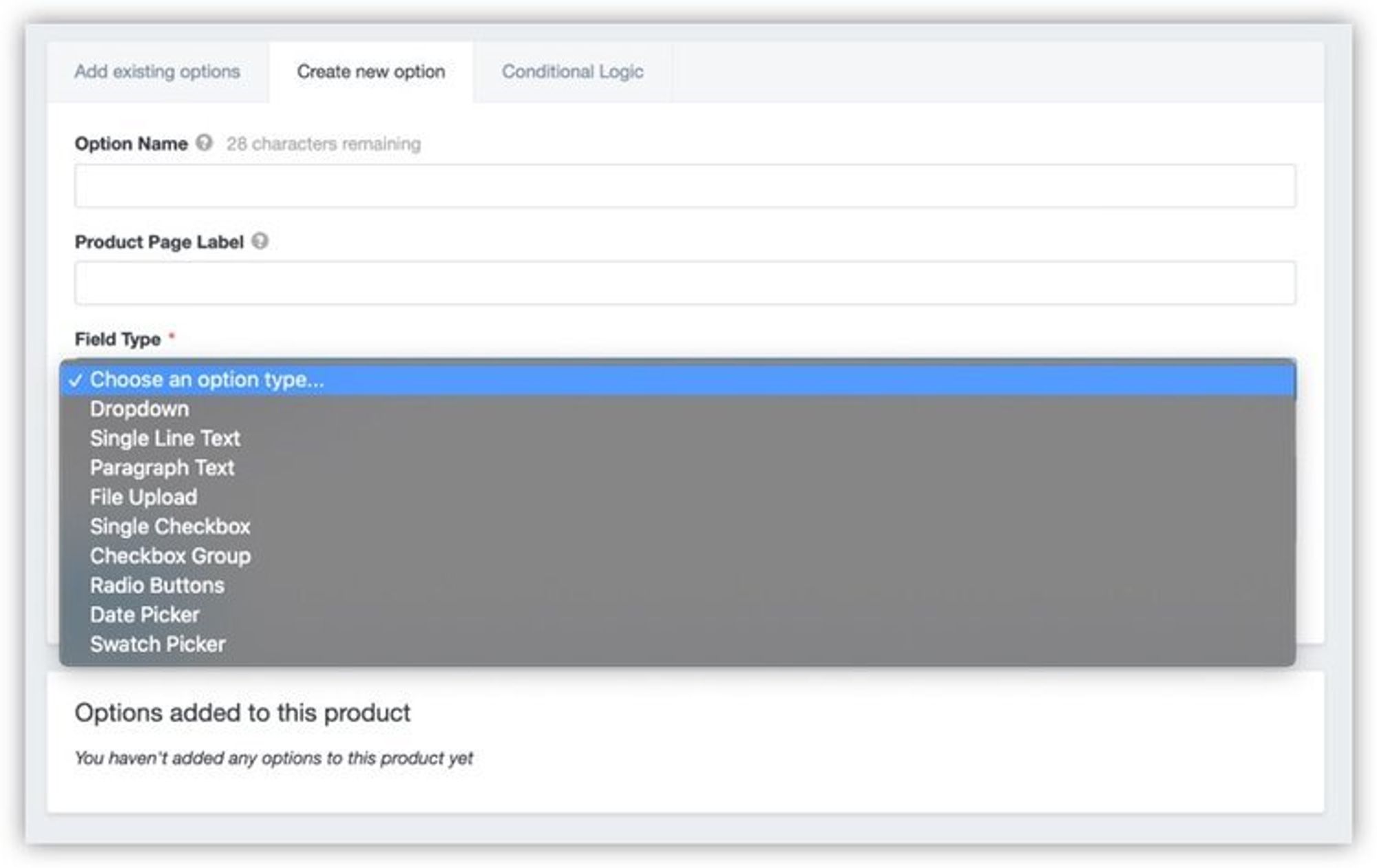Select Single Line Text field type
This screenshot has height=868, width=1377.
(x=165, y=438)
